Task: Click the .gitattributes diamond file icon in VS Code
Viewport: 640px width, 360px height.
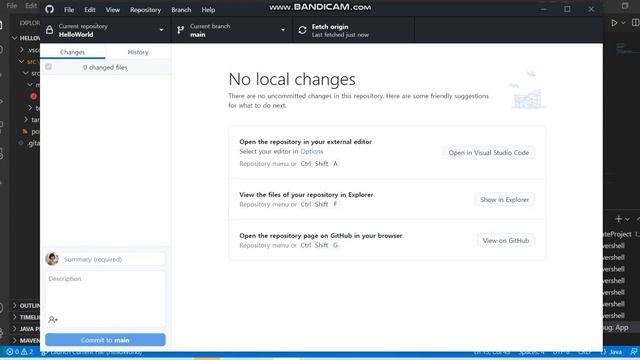Action: pyautogui.click(x=21, y=143)
